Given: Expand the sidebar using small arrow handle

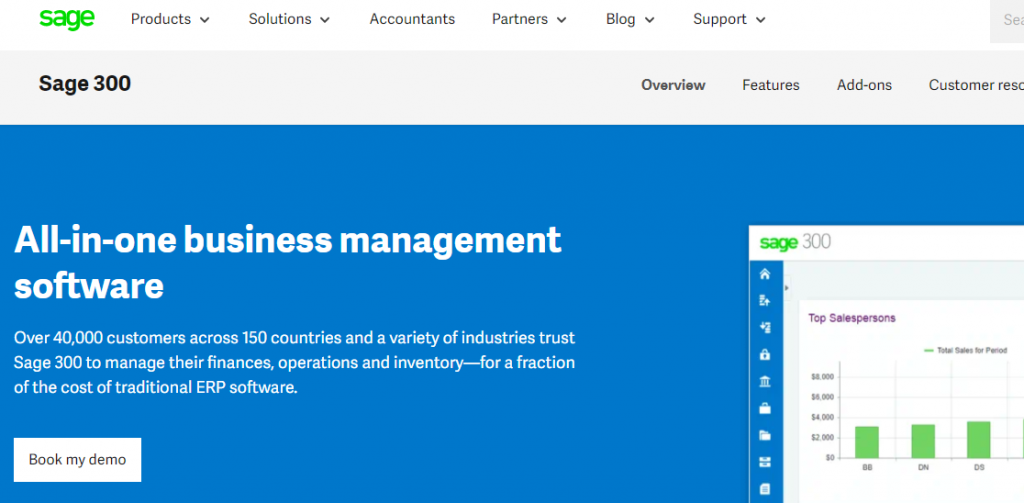Looking at the screenshot, I should pos(786,287).
